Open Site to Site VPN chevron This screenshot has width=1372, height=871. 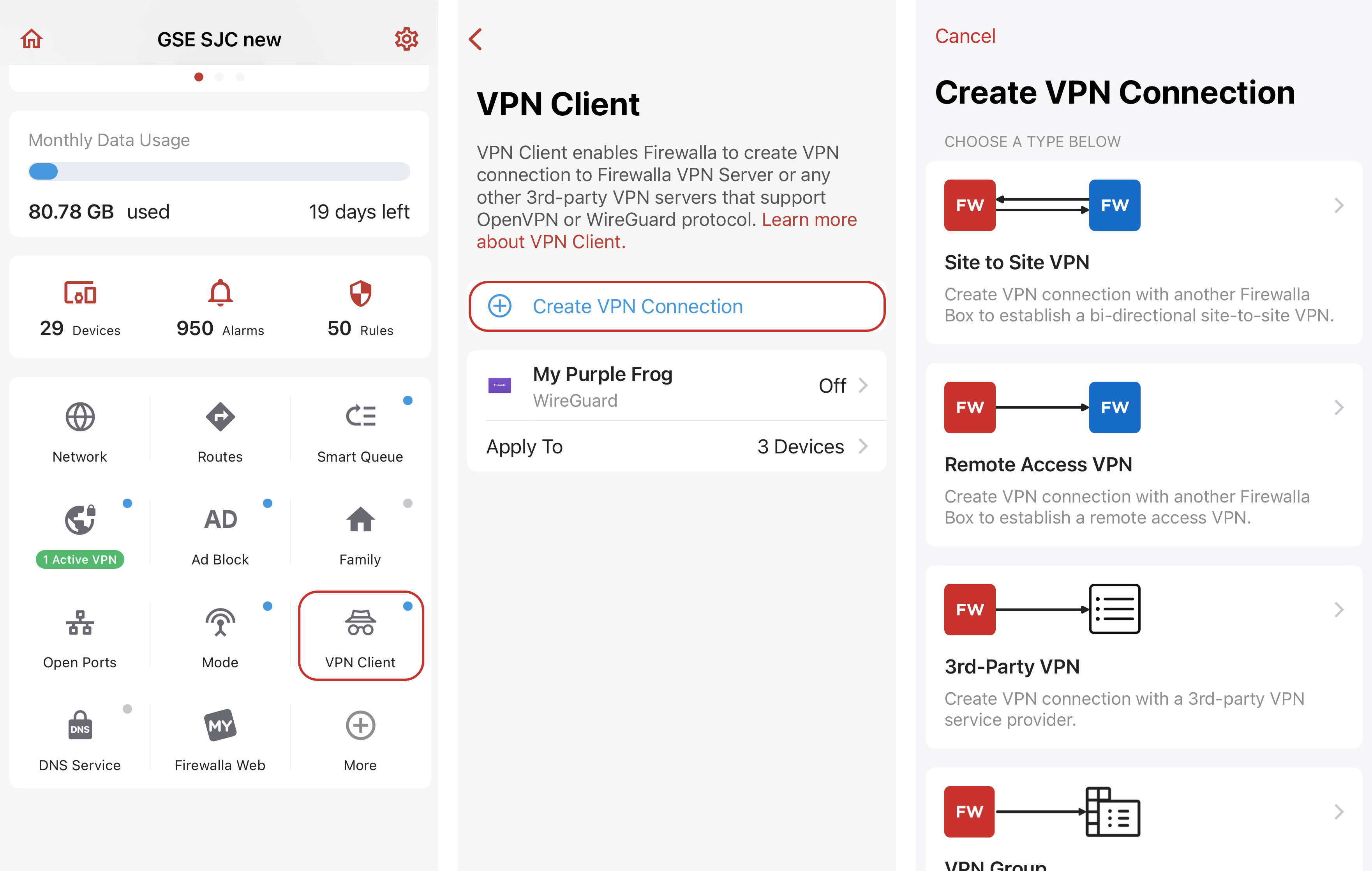click(1339, 205)
